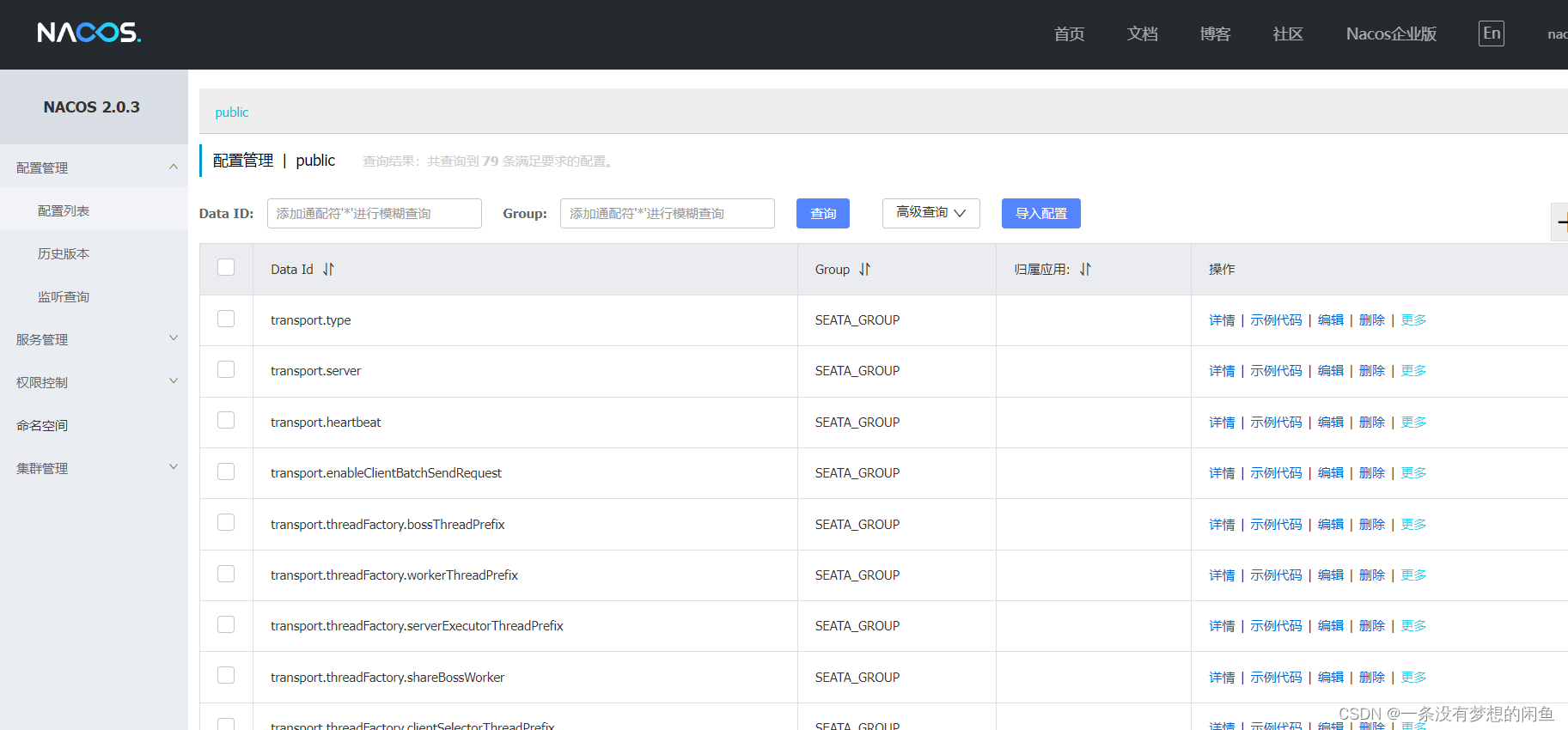Viewport: 1568px width, 730px height.
Task: Open 更多 menu for transport.server
Action: 1413,371
